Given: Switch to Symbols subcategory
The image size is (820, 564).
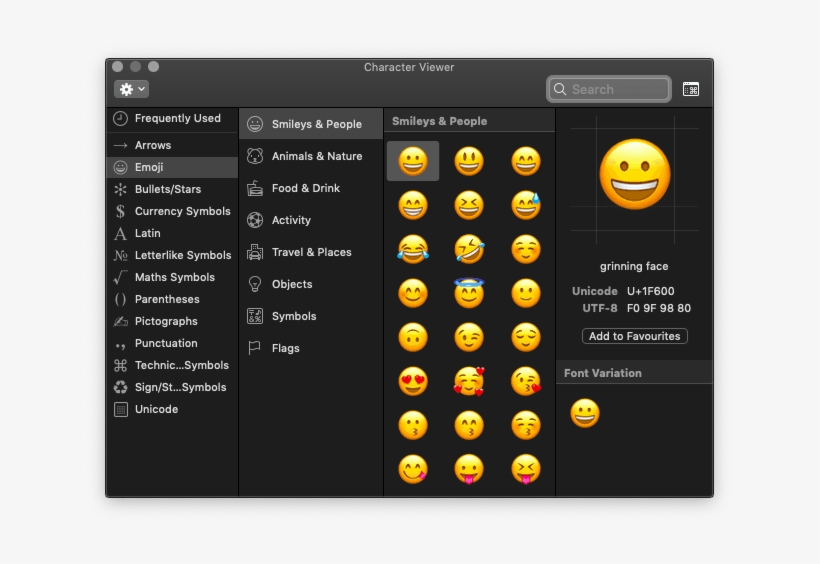Looking at the screenshot, I should (x=311, y=315).
